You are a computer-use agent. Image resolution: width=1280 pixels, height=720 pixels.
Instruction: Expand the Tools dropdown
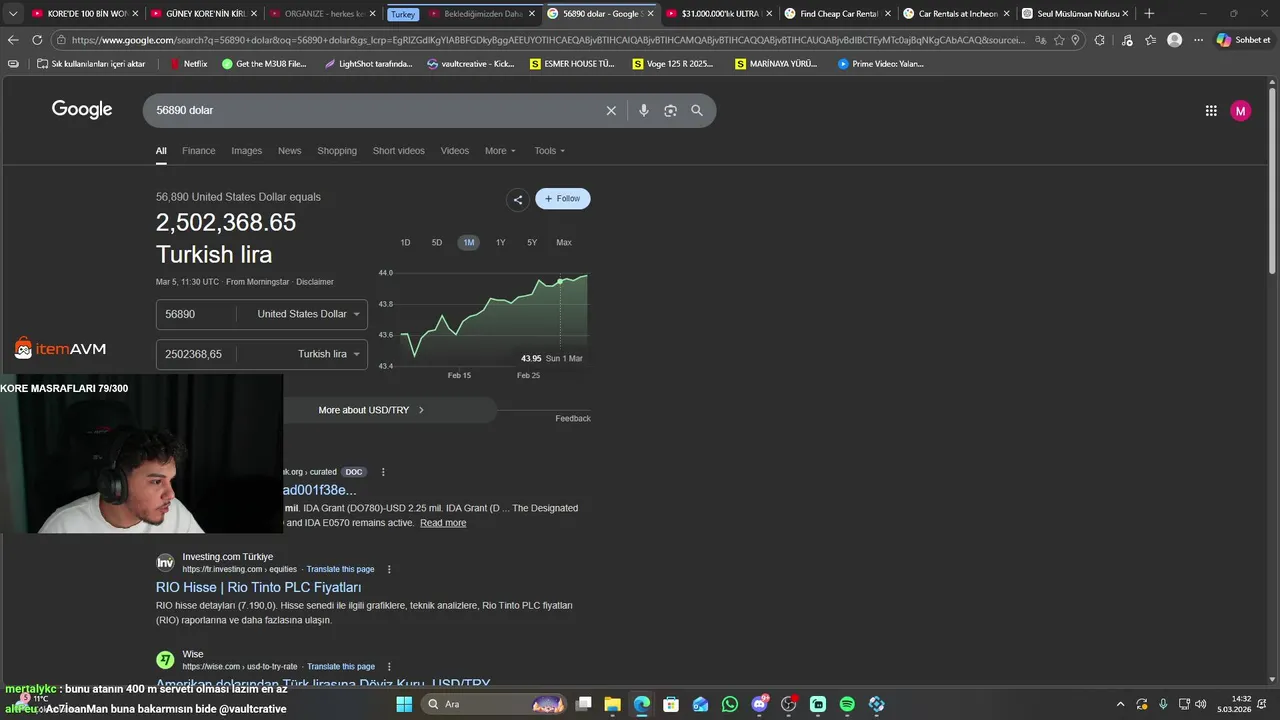(x=549, y=151)
